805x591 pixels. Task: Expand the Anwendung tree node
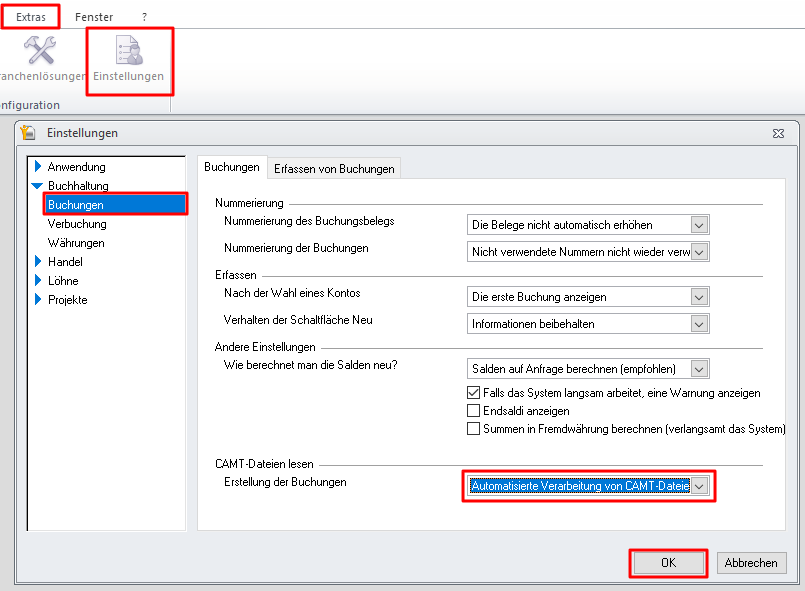38,167
